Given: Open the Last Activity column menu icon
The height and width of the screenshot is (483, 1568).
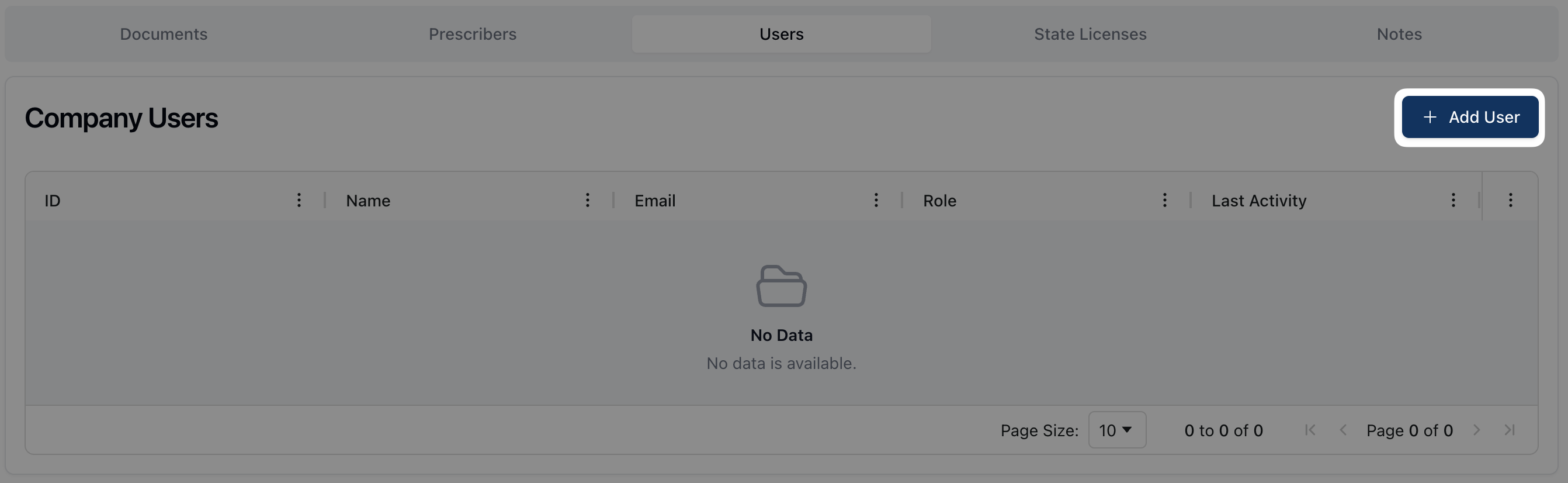Looking at the screenshot, I should coord(1453,201).
